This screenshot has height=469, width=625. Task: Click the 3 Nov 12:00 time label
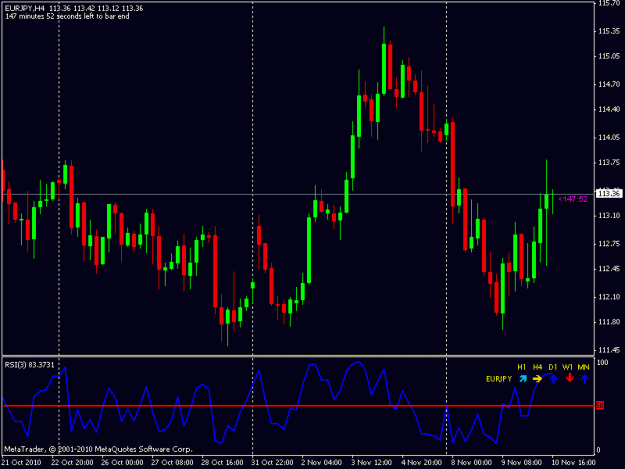(371, 463)
